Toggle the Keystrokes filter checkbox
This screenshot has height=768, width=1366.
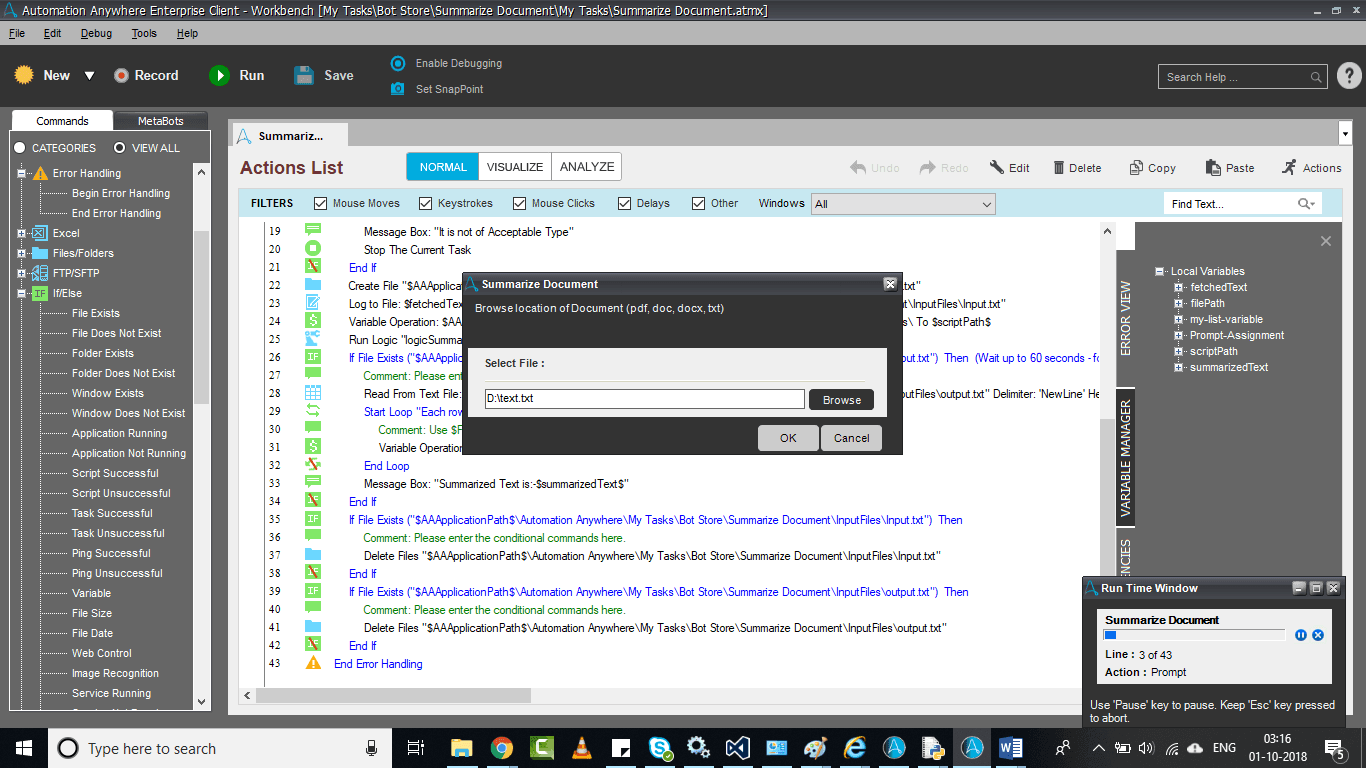[426, 203]
